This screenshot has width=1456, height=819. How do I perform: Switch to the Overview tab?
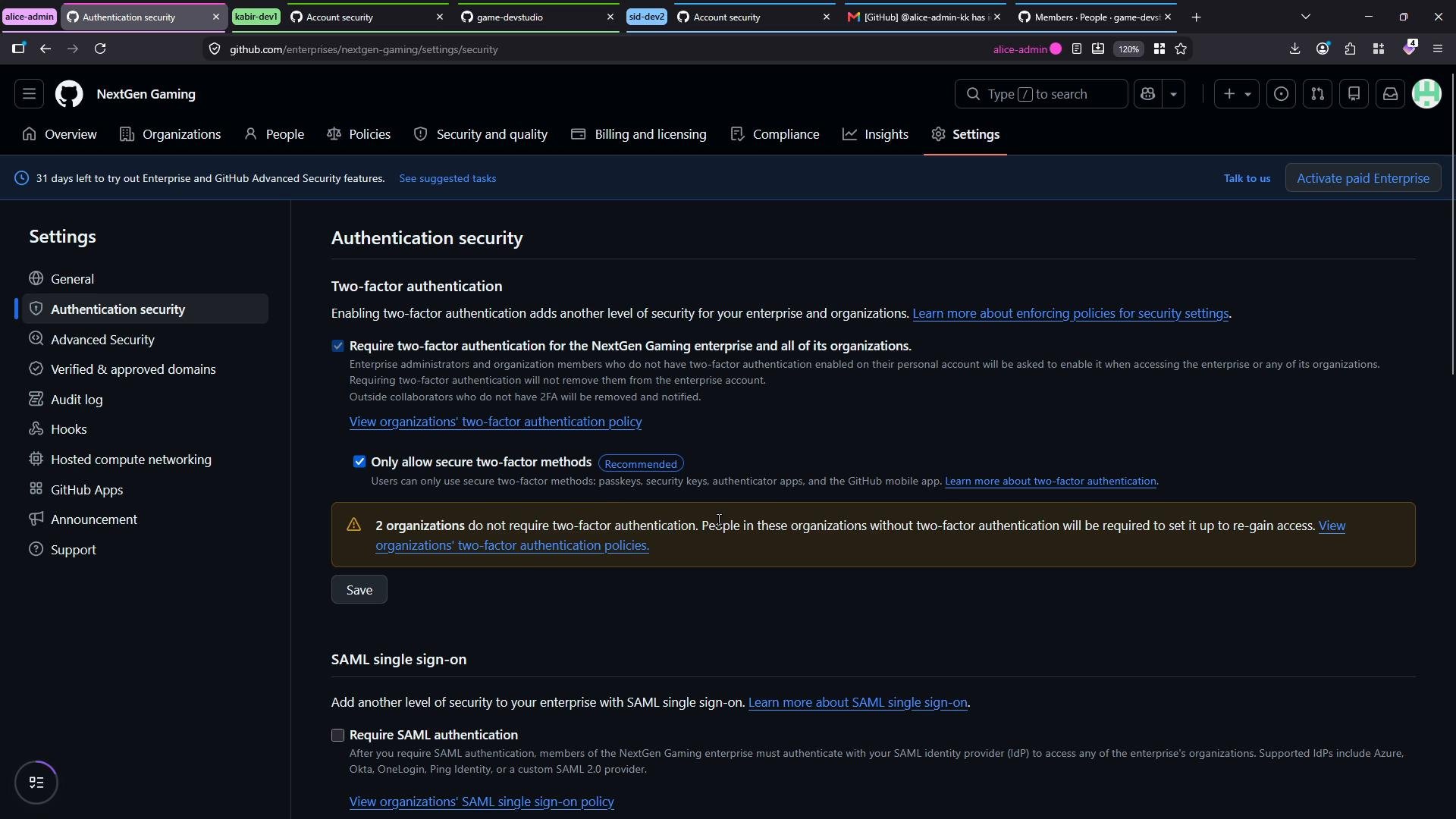coord(60,134)
